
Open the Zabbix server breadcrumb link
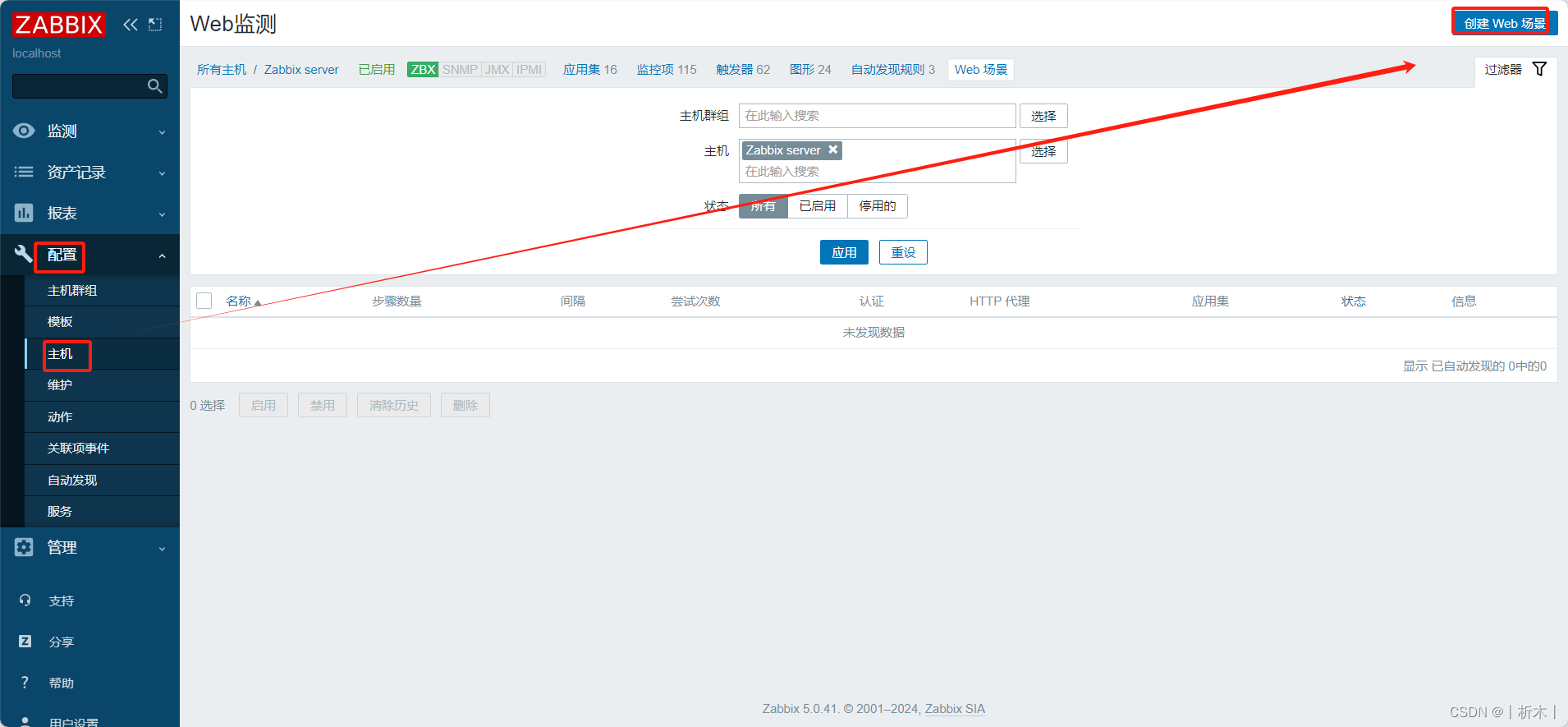coord(301,70)
